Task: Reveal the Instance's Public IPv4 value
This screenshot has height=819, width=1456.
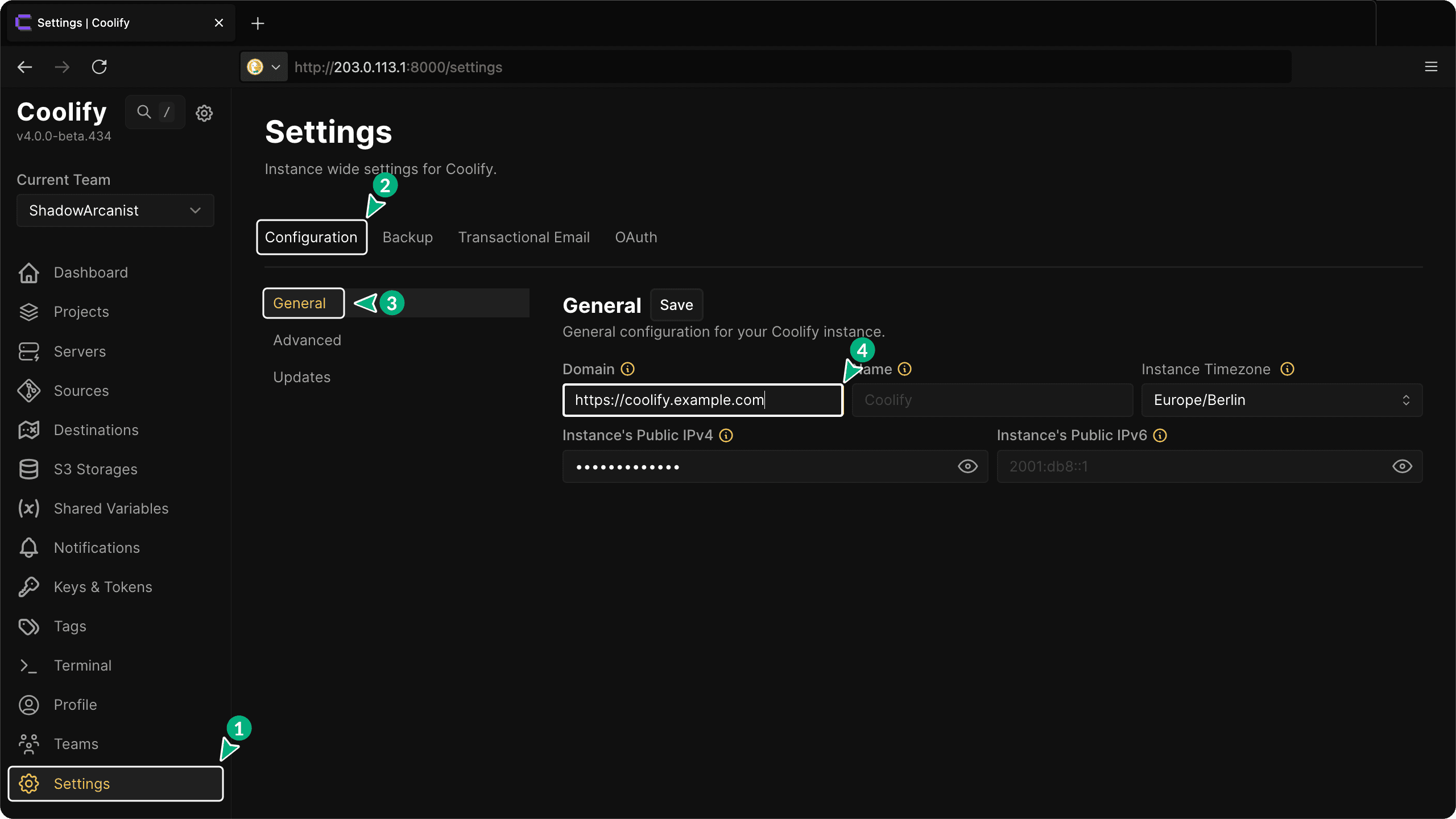Action: coord(968,466)
